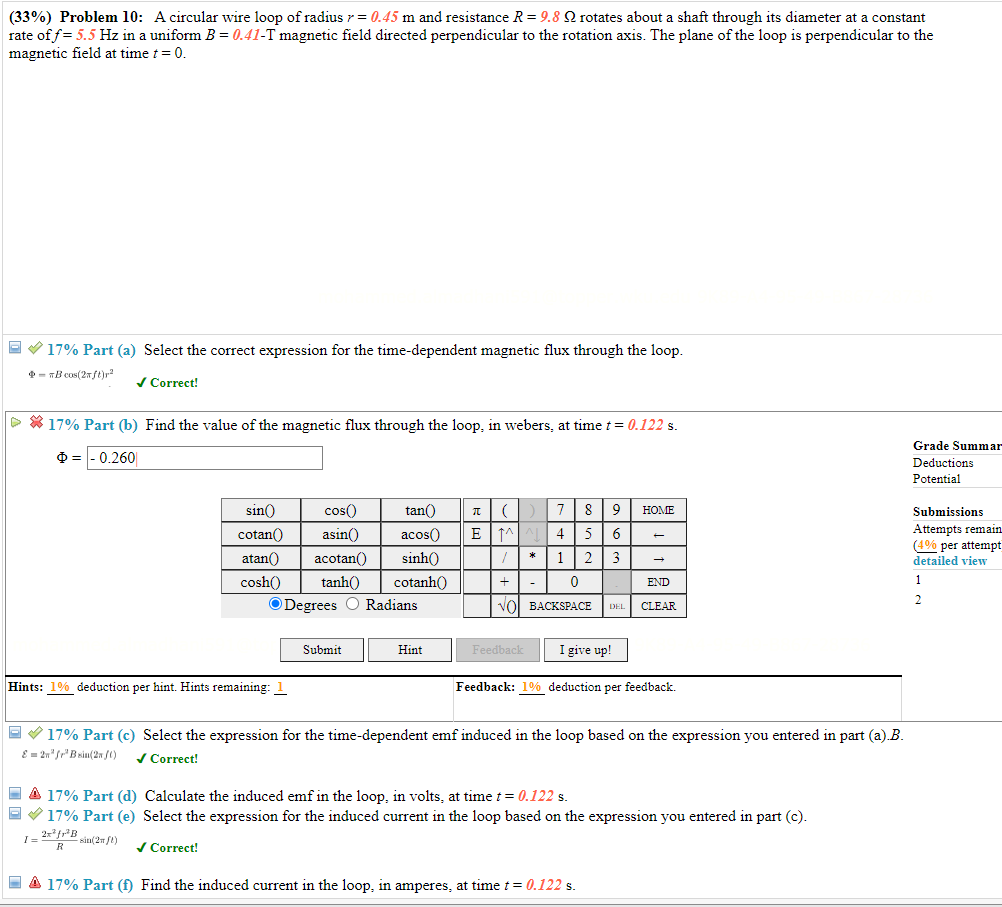Collapse Part (f) using its minimize box
Viewport: 1002px width, 907px height.
[x=14, y=885]
